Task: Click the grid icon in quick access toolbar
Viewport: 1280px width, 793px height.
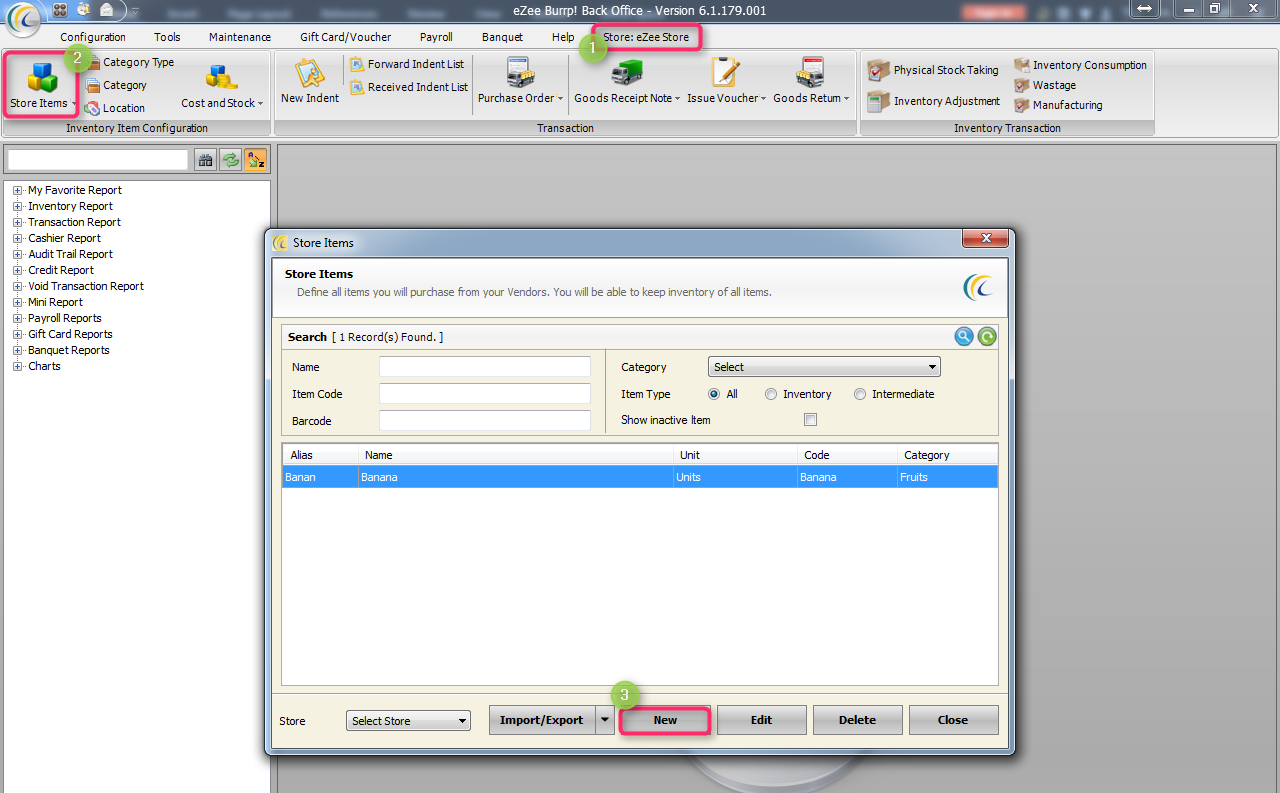Action: (x=59, y=9)
